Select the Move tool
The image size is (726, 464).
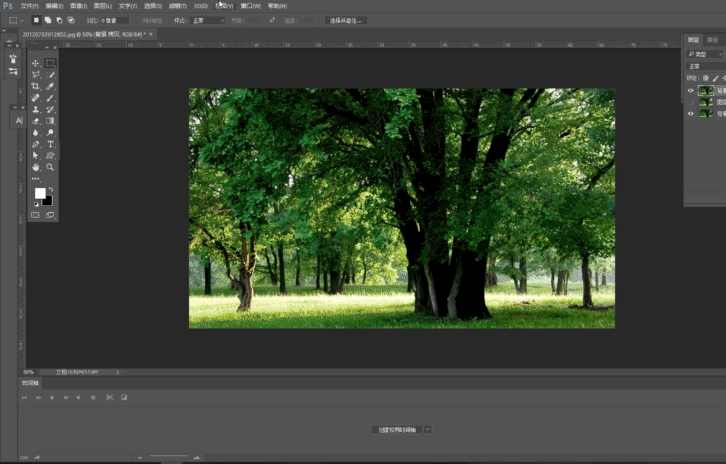35,63
